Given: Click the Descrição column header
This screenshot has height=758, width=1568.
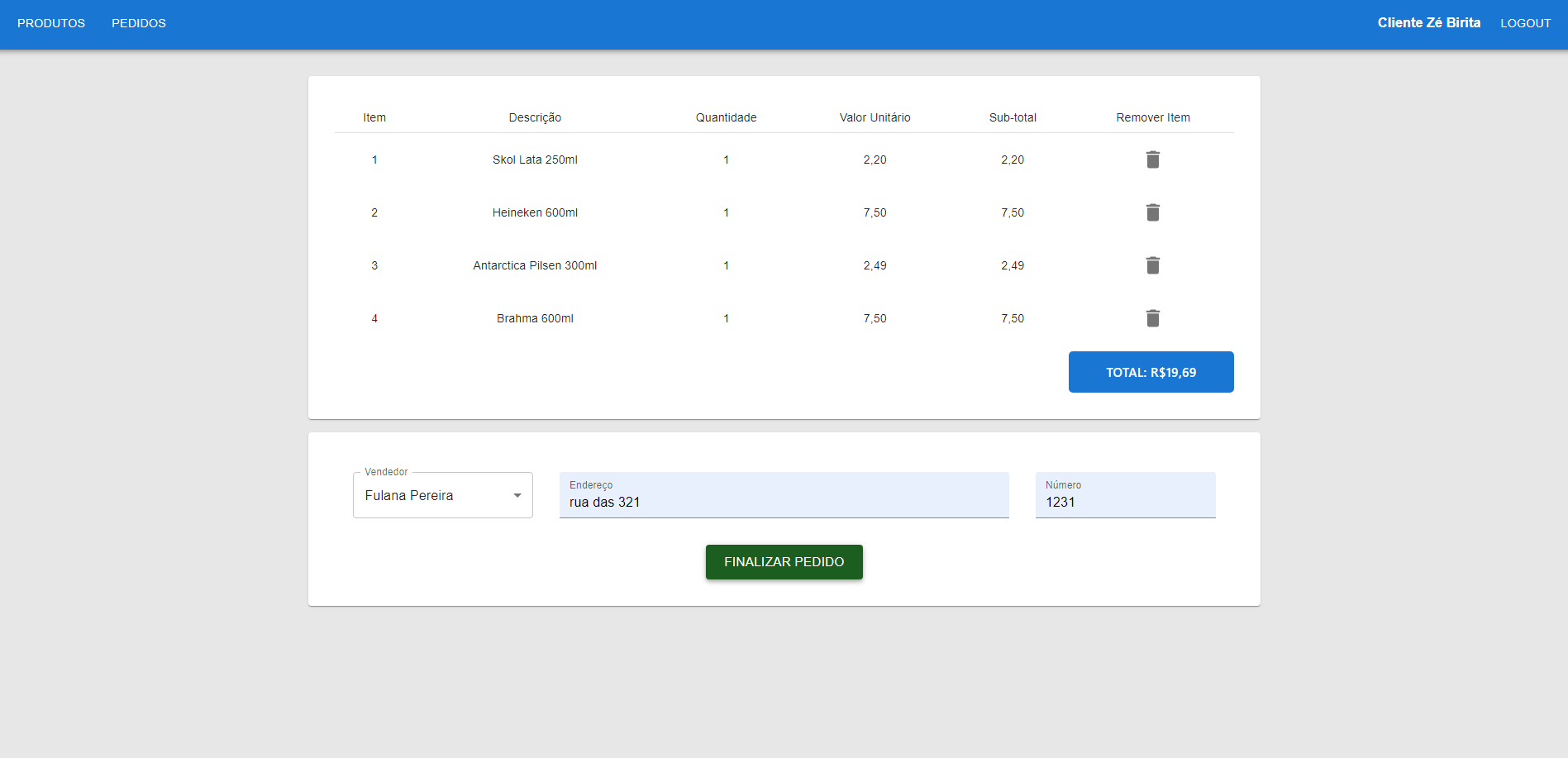Looking at the screenshot, I should pyautogui.click(x=535, y=117).
